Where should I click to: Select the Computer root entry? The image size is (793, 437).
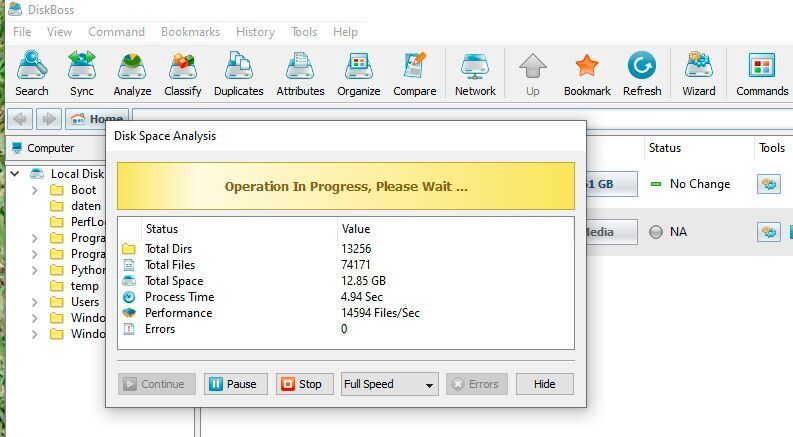(51, 148)
